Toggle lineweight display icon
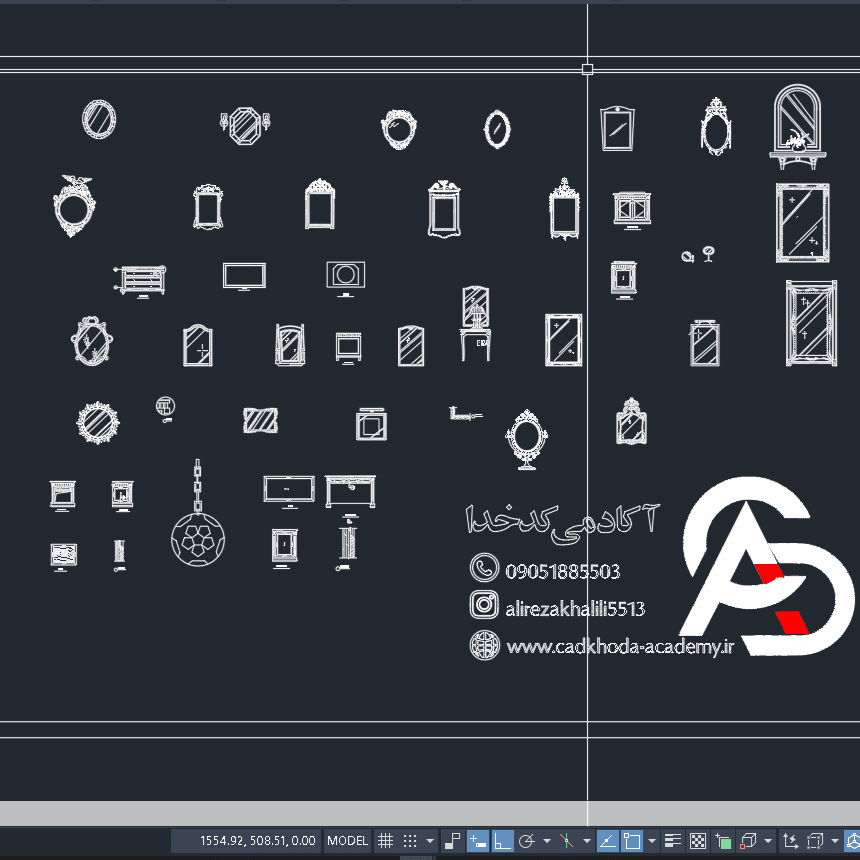Screen dimensions: 860x860 (x=672, y=840)
